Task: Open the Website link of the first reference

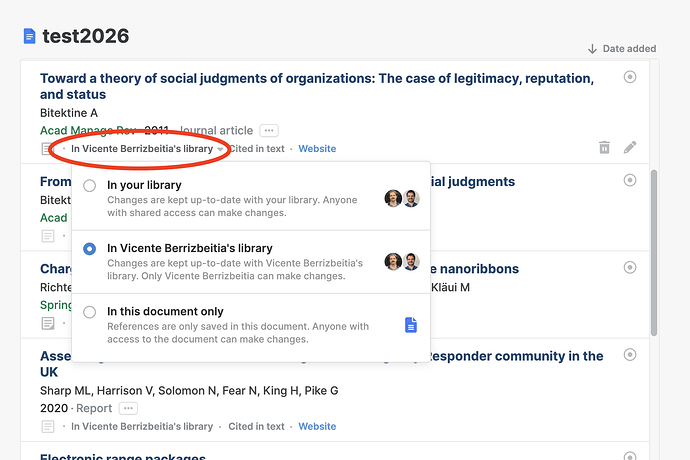Action: [x=317, y=149]
